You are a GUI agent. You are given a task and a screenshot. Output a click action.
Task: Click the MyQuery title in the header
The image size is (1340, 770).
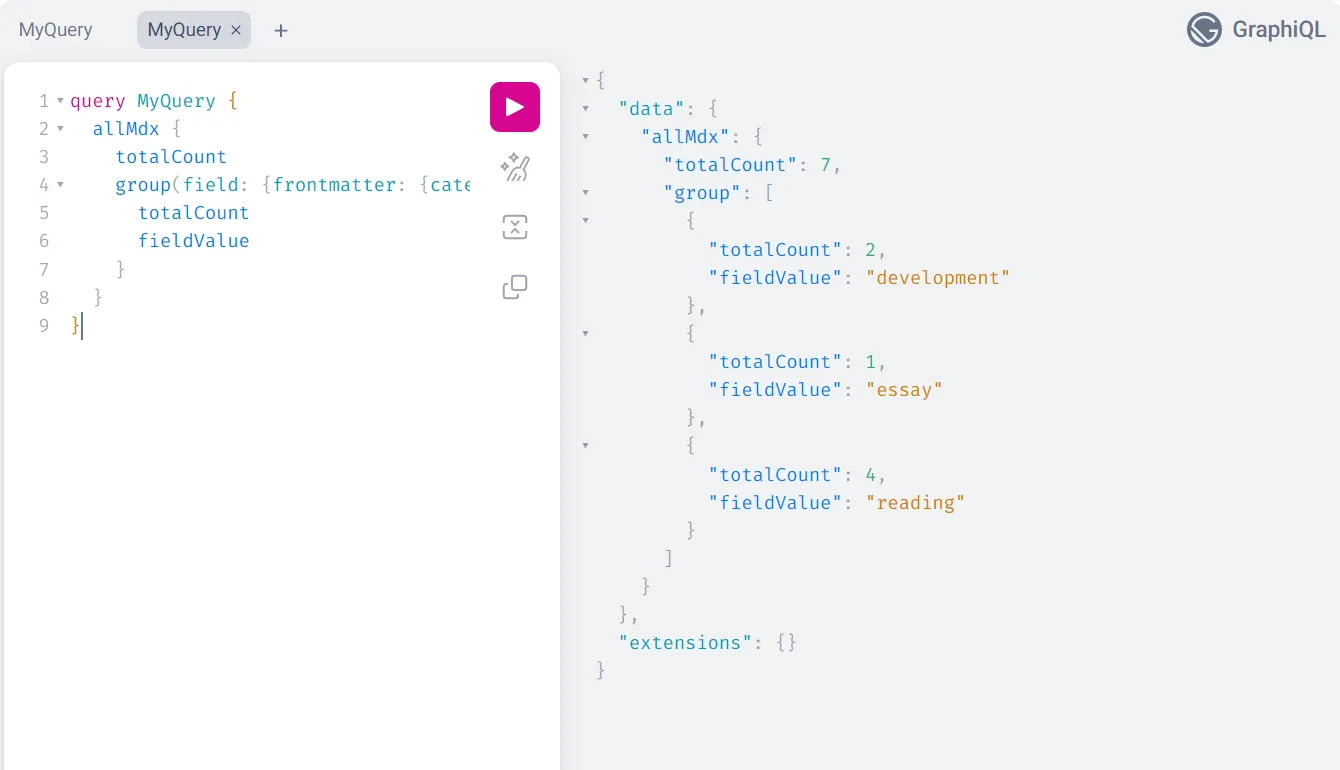pyautogui.click(x=55, y=29)
